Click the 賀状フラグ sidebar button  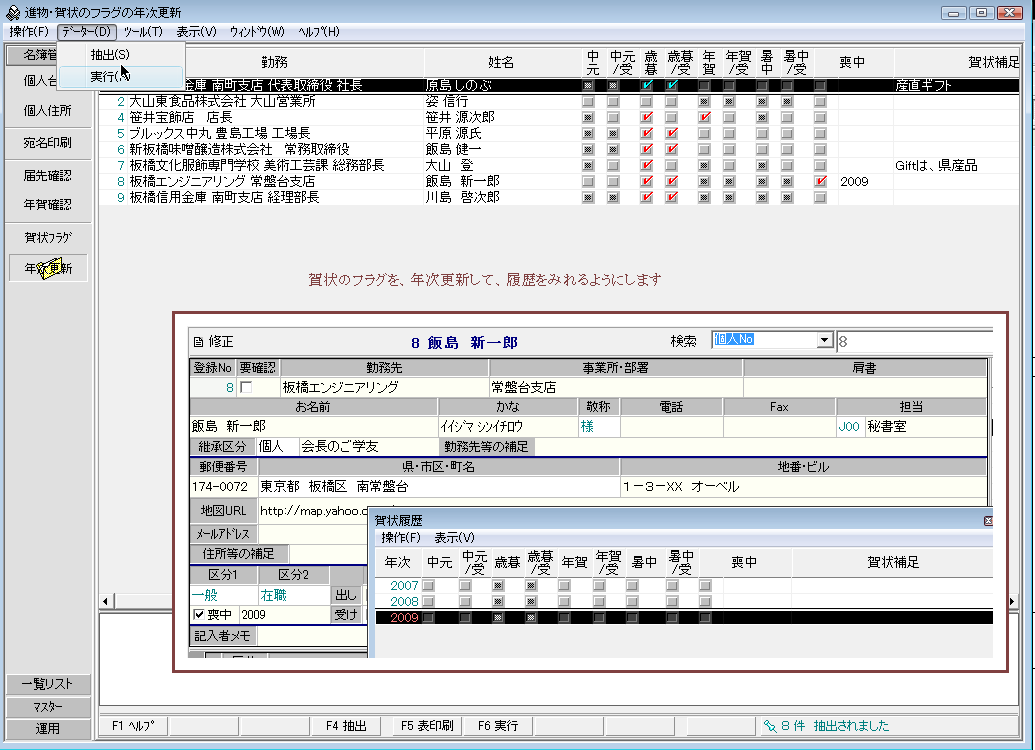point(48,238)
